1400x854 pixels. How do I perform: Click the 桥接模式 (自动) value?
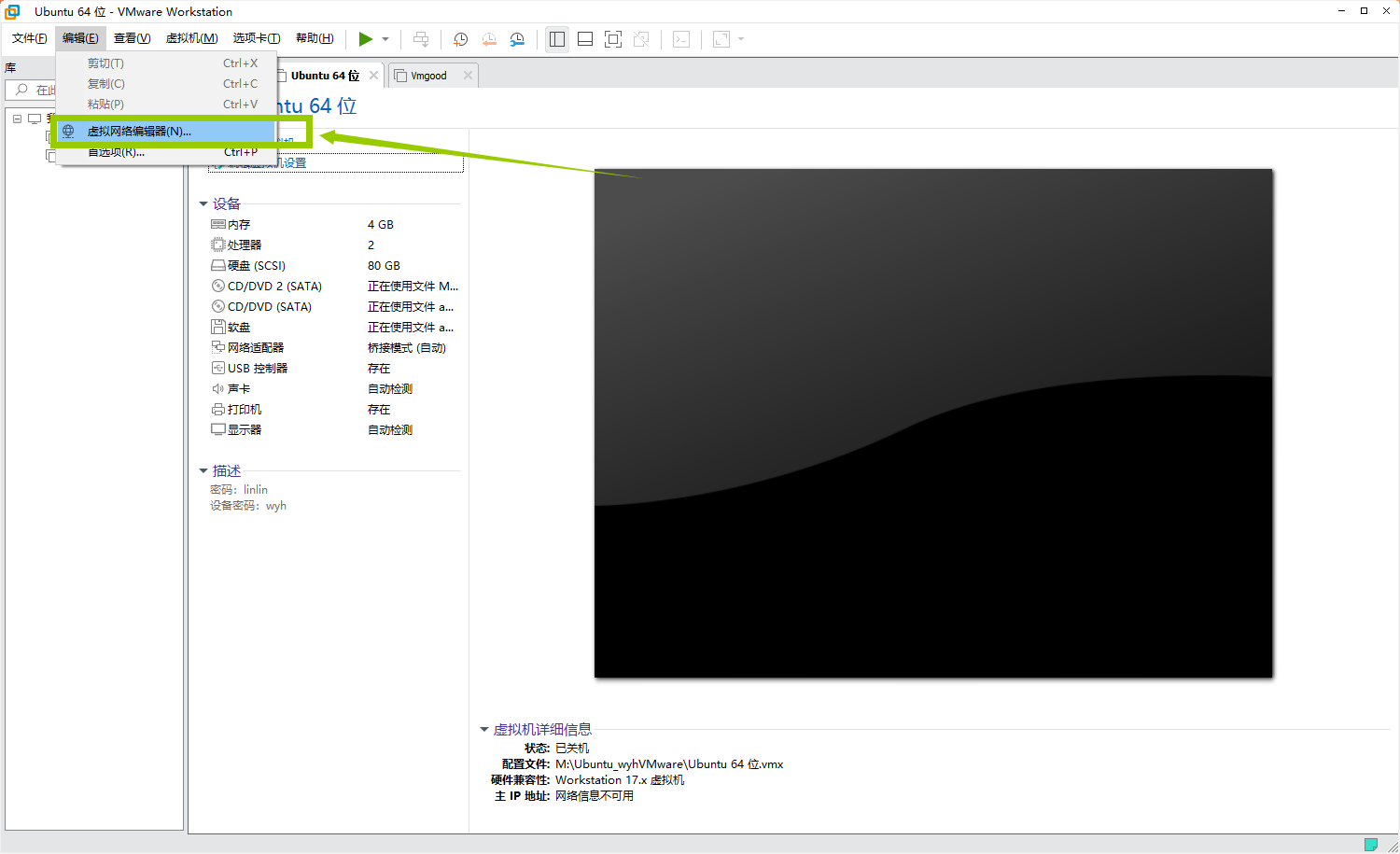pyautogui.click(x=407, y=348)
